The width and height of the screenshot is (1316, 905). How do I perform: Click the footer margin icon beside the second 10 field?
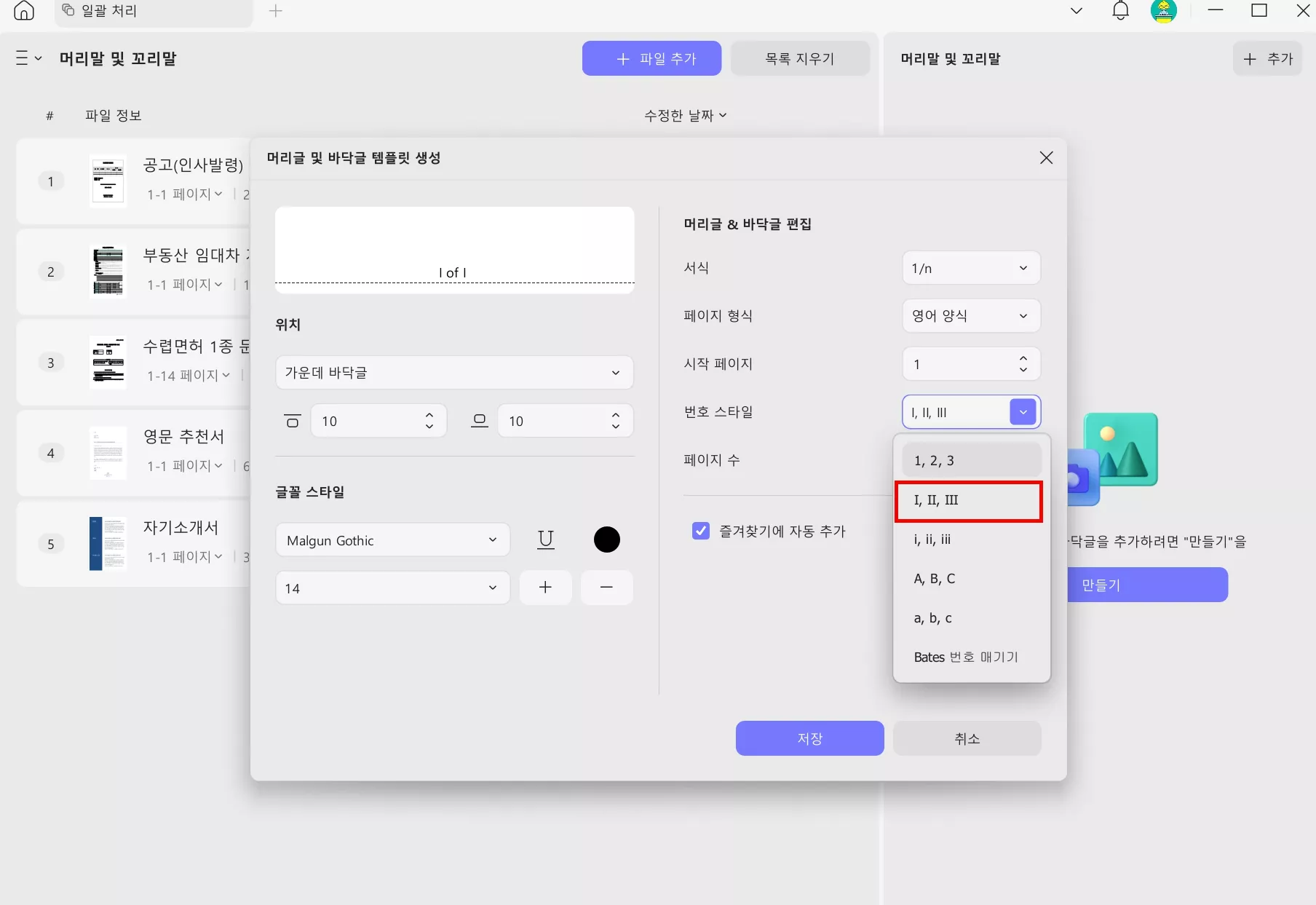(480, 420)
